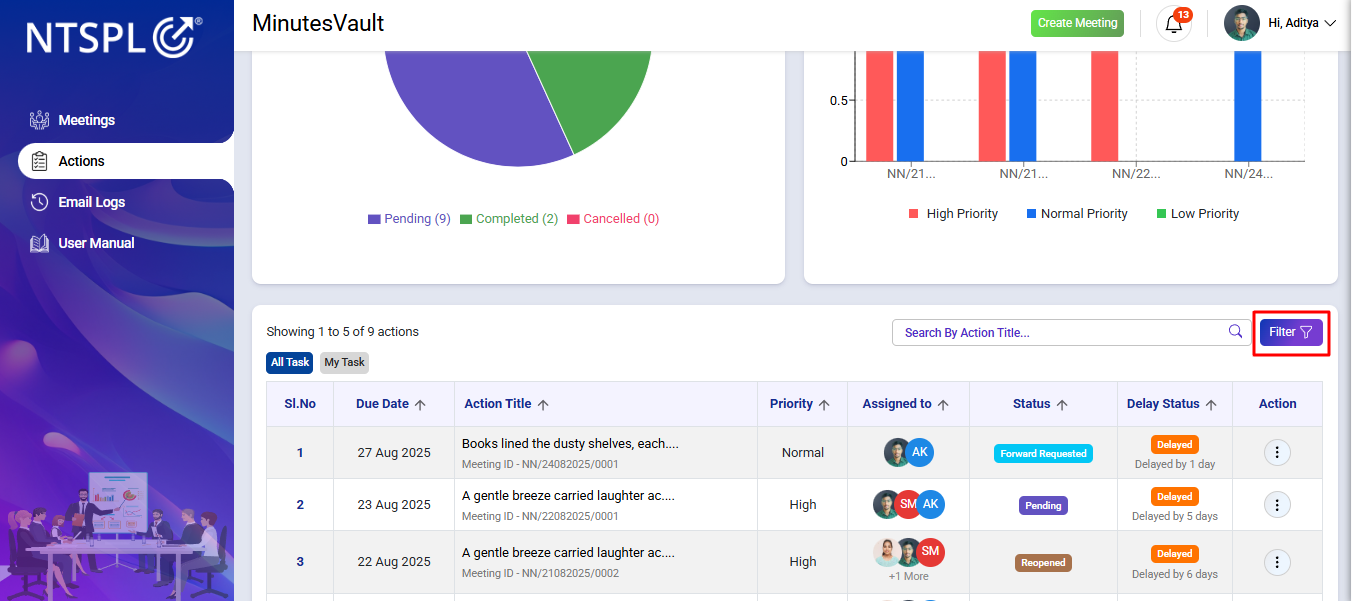Click +1 More assignees in row 3
The height and width of the screenshot is (601, 1352).
[908, 576]
